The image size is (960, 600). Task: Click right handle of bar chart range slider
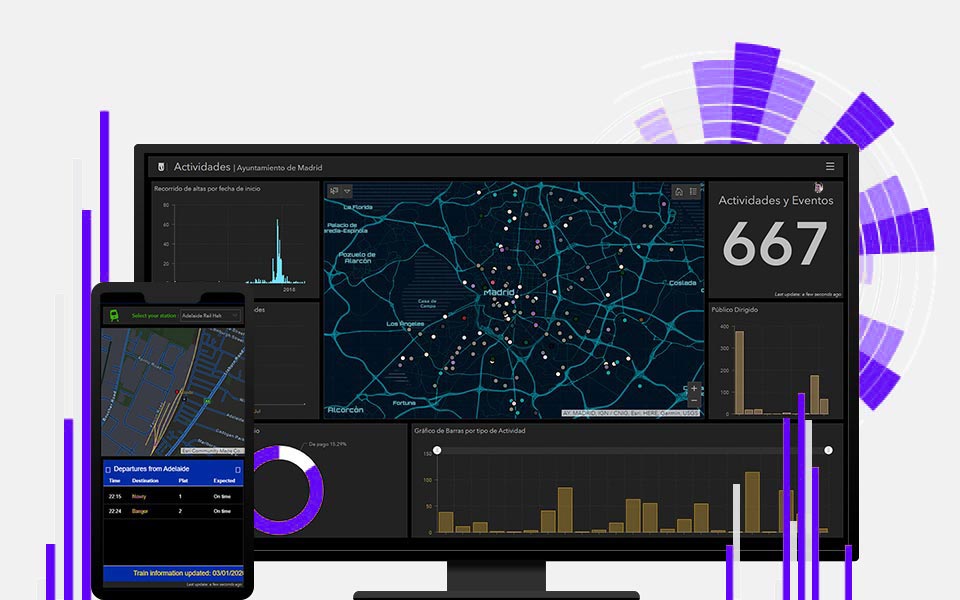click(x=828, y=450)
